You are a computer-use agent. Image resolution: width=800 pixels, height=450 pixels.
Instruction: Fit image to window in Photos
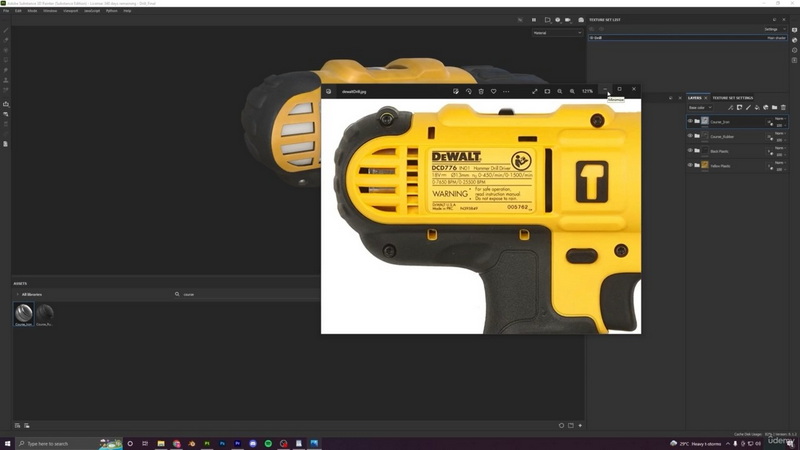pyautogui.click(x=547, y=91)
